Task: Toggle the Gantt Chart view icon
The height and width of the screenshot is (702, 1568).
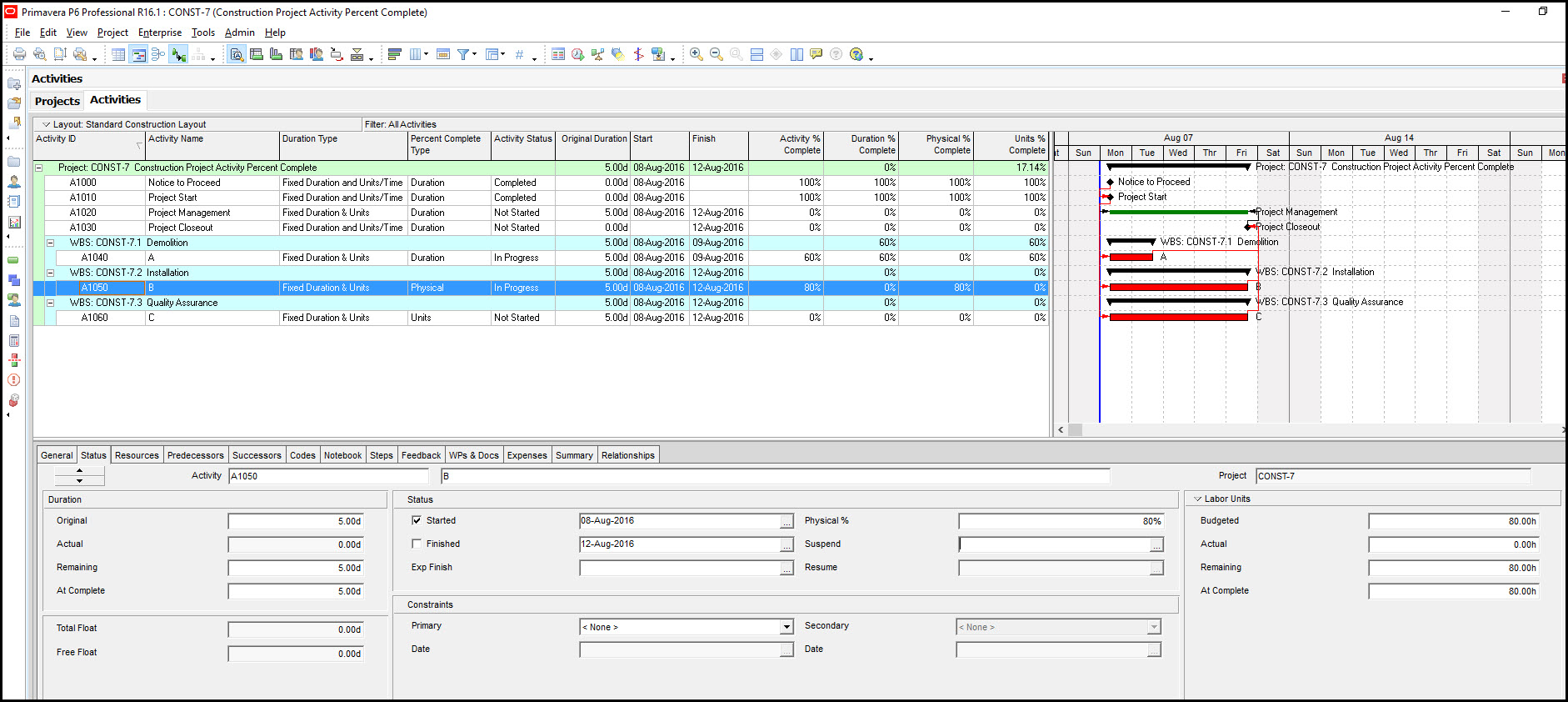Action: [138, 54]
